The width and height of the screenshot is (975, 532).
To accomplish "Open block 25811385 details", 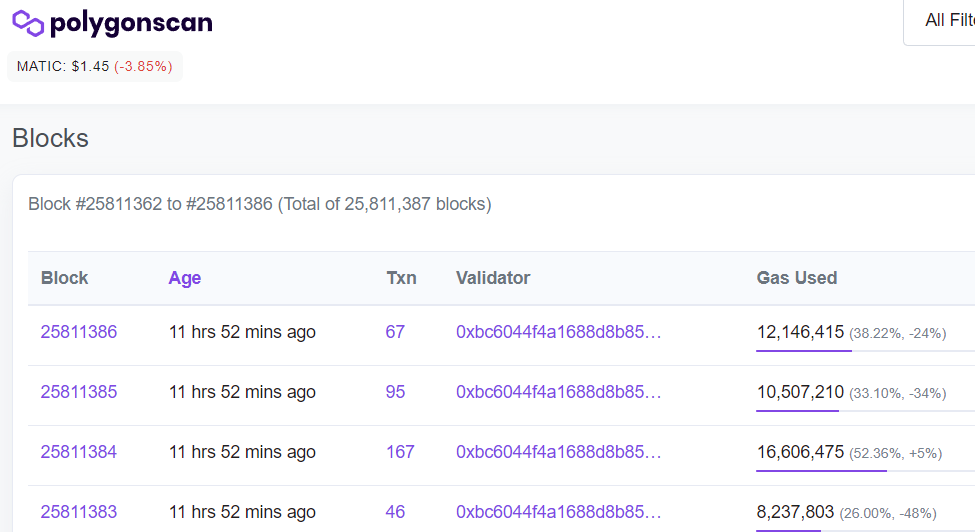I will point(79,392).
